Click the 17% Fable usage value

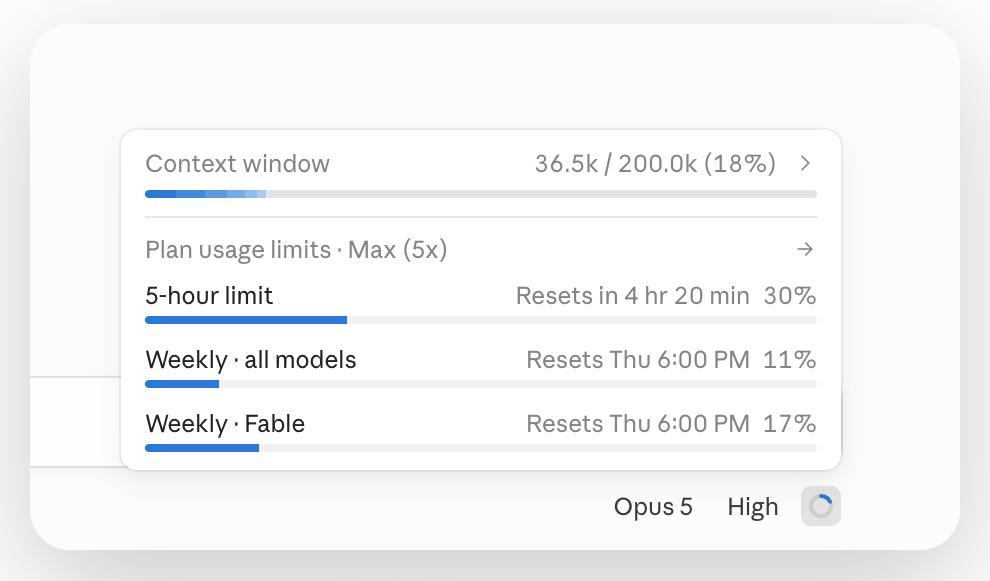pos(790,424)
